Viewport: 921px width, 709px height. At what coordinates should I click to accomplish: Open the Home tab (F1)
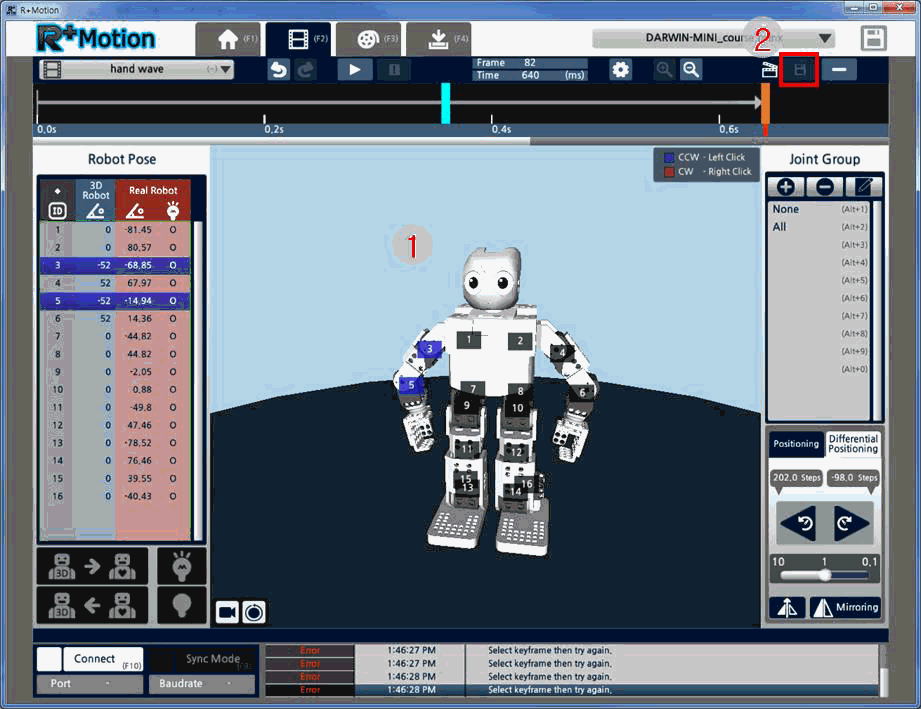click(228, 39)
